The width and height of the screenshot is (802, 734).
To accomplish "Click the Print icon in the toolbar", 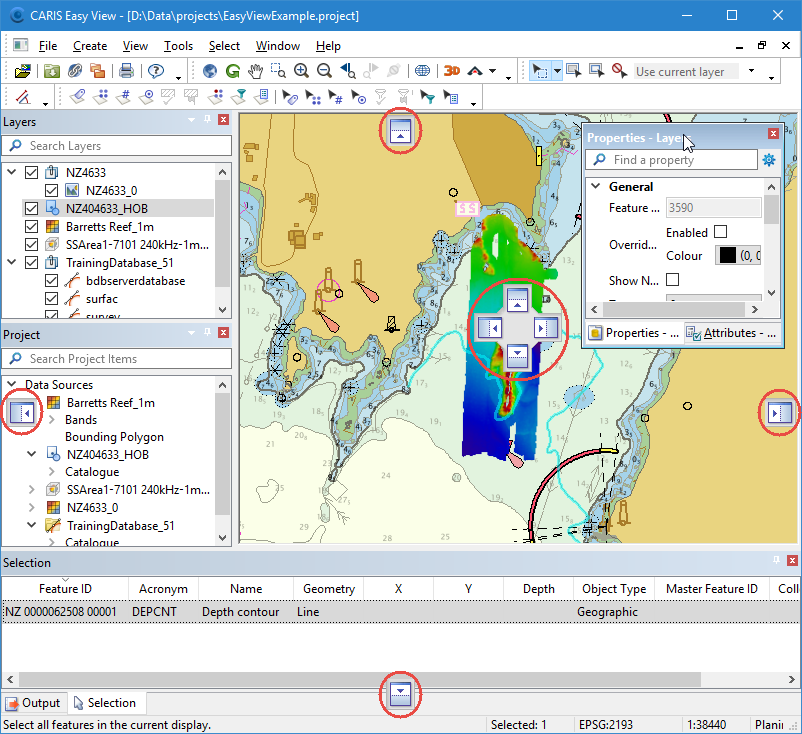I will pos(126,71).
